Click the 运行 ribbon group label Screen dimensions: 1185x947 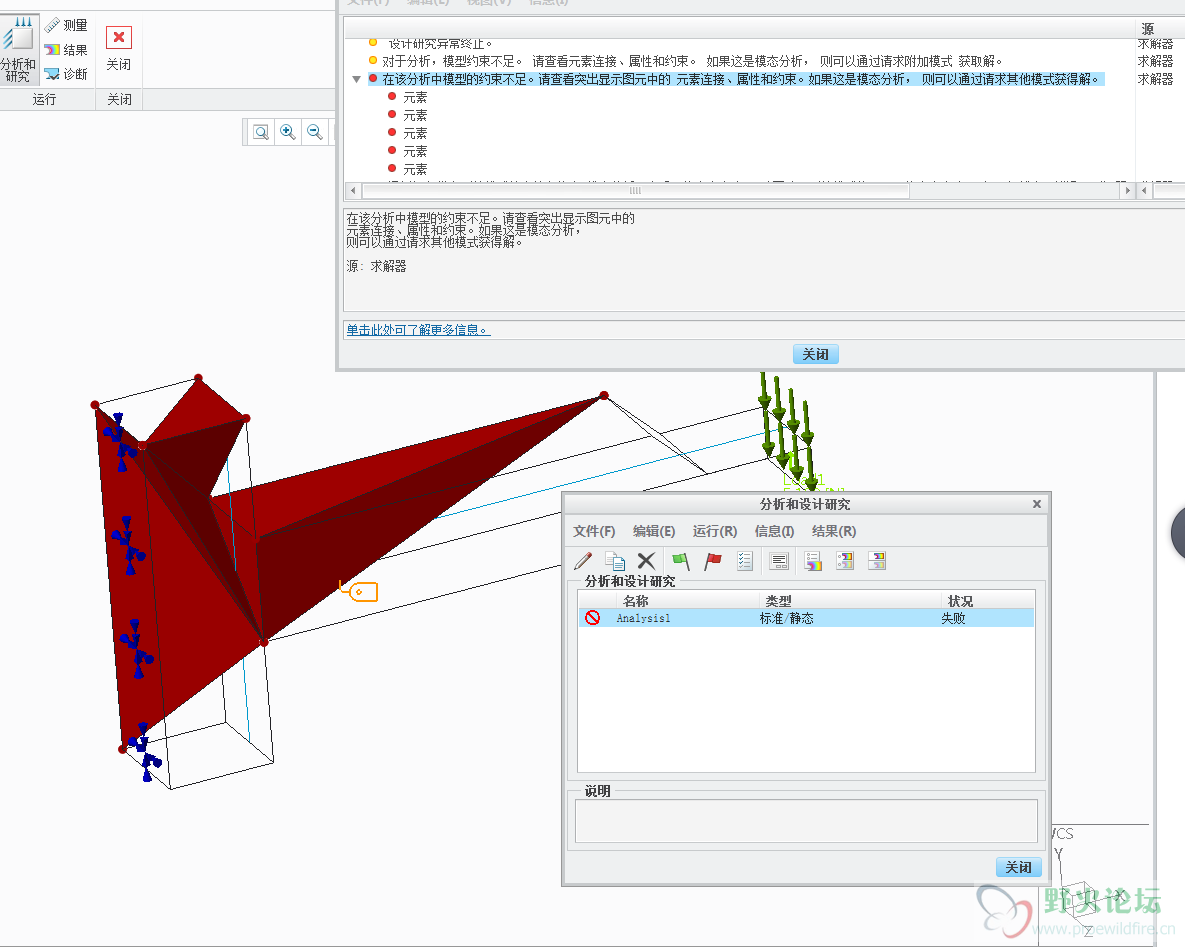click(45, 99)
